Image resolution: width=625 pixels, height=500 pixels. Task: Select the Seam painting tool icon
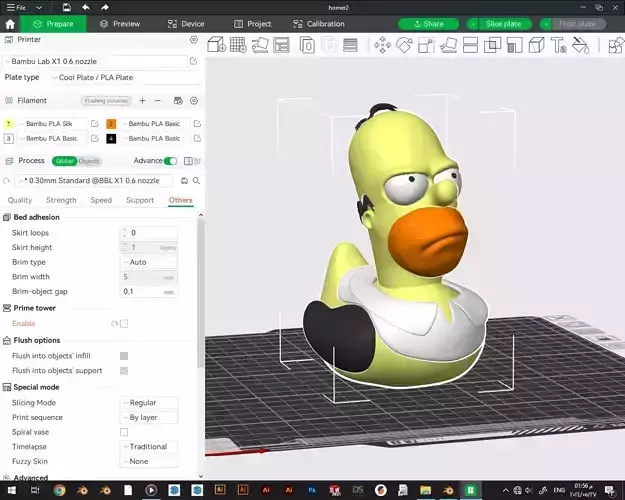click(537, 45)
